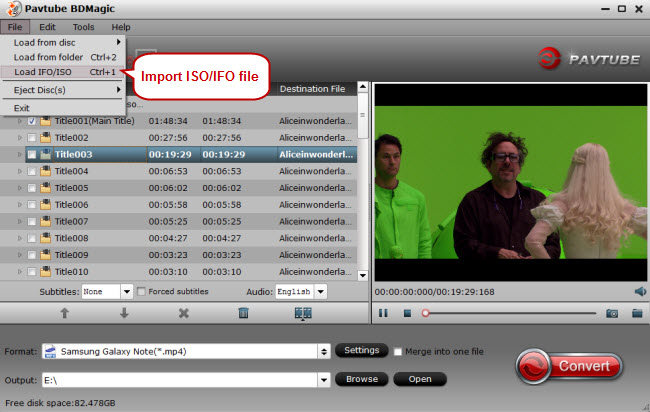
Task: Check the Title010 checkbox
Action: [32, 272]
